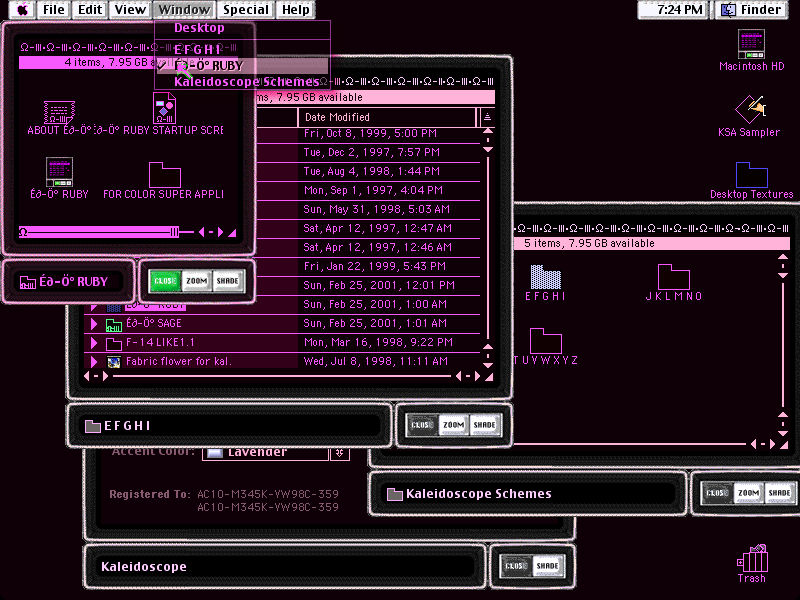Click the Shade button of Kaleidoscope Schemes window

[780, 493]
